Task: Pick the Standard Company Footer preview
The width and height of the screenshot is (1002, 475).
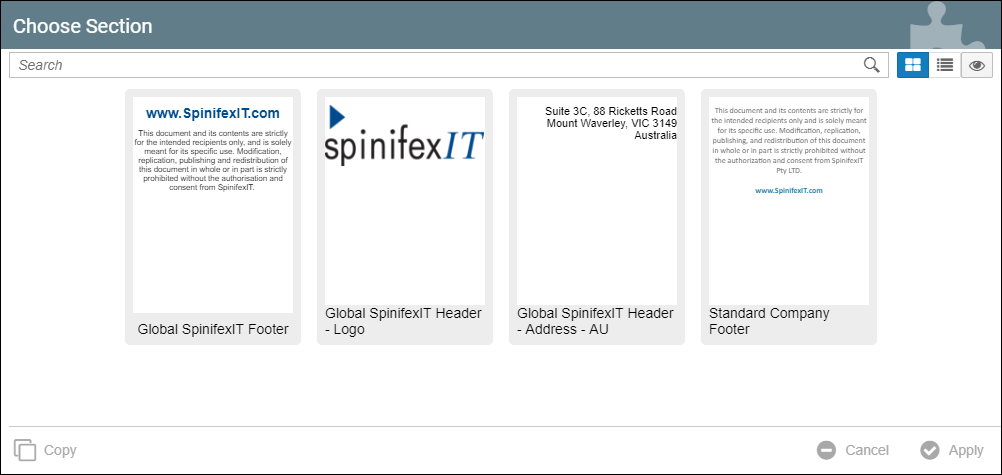Action: (x=789, y=200)
